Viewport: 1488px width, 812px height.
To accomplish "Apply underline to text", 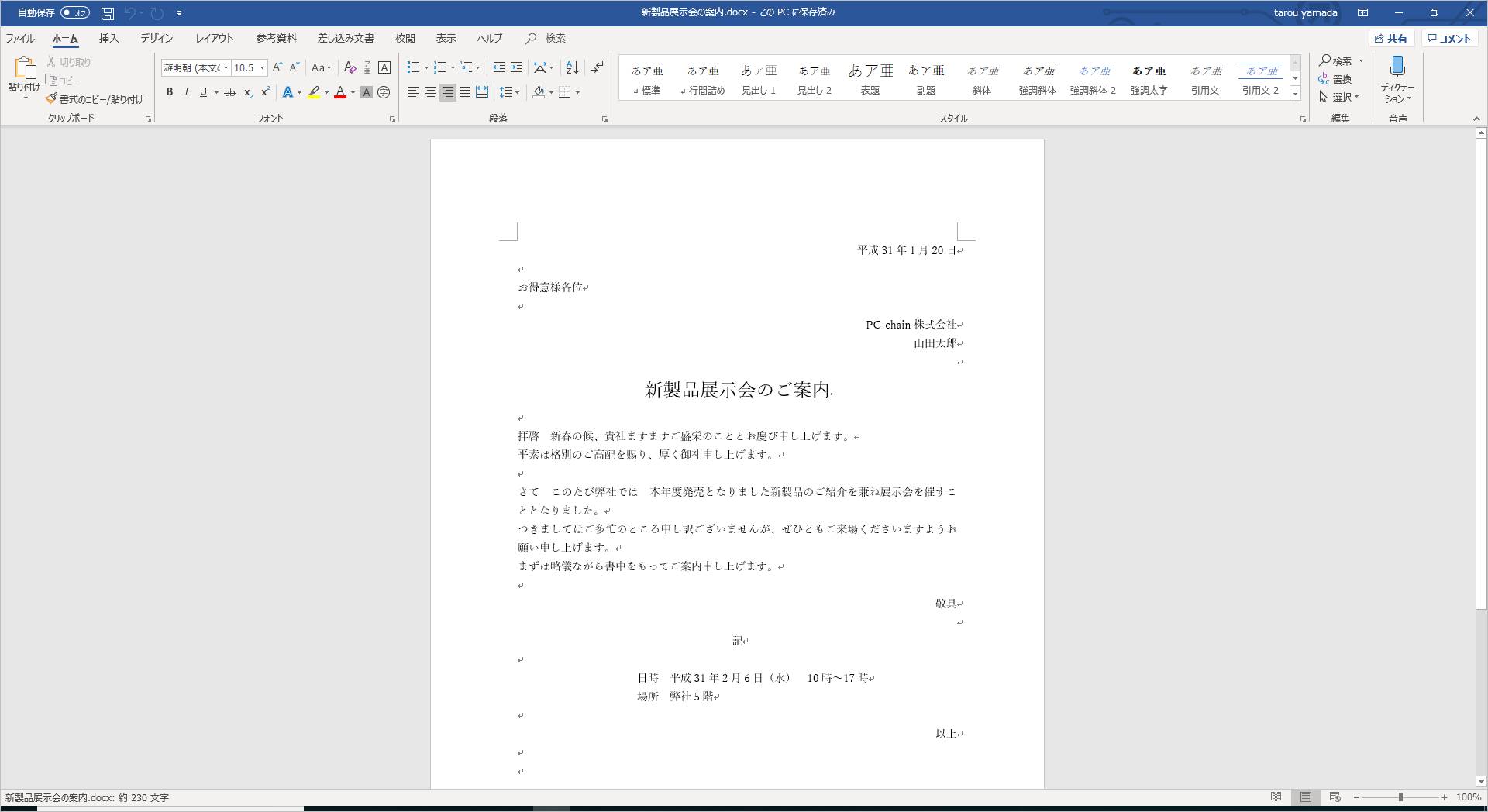I will coord(202,92).
